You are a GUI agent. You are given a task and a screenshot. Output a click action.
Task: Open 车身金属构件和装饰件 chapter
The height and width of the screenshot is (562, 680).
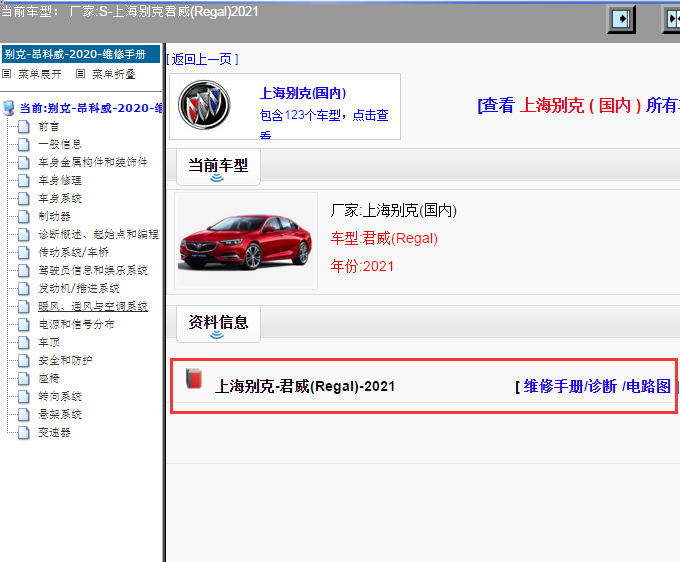click(x=93, y=163)
